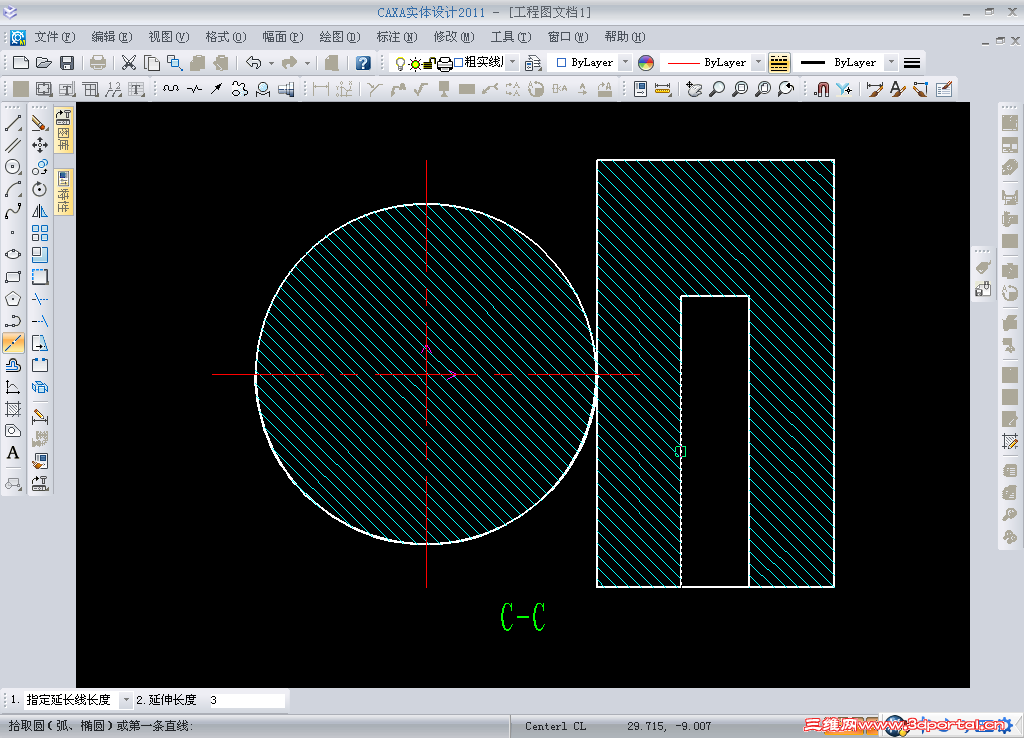Click the Array tool grid icon
Image resolution: width=1024 pixels, height=738 pixels.
(40, 233)
